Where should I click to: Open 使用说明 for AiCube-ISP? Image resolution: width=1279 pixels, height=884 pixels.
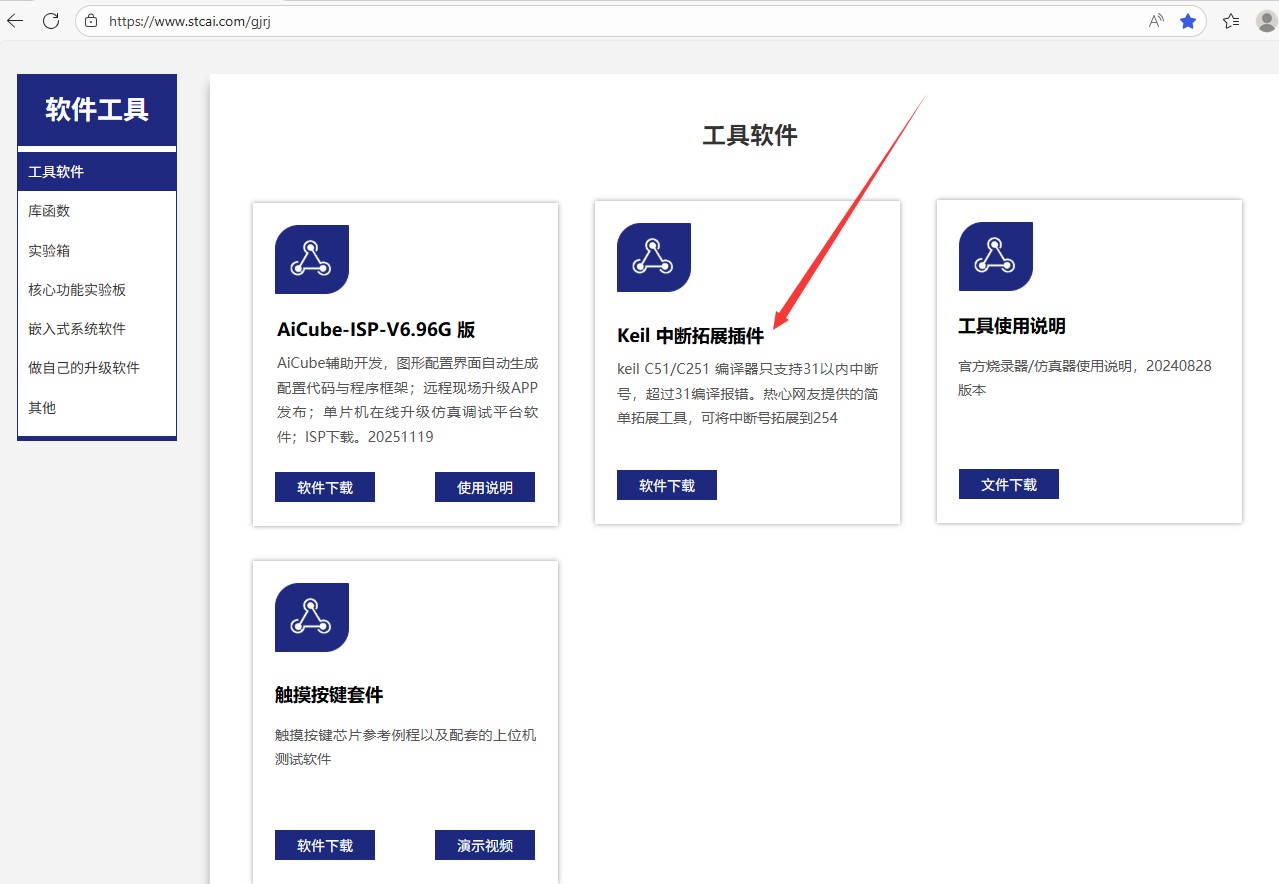click(x=484, y=487)
